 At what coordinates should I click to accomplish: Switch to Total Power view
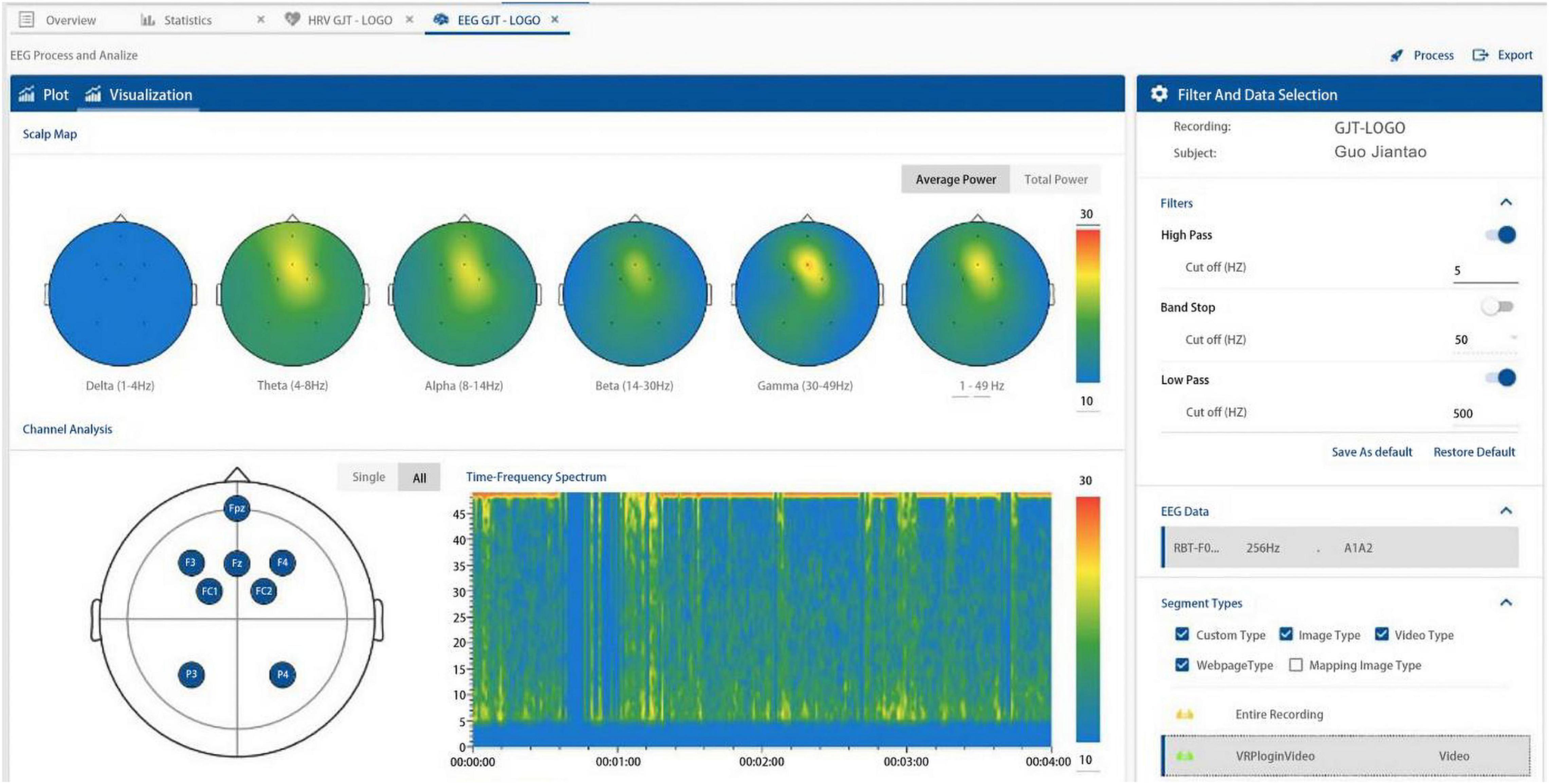pyautogui.click(x=1055, y=179)
